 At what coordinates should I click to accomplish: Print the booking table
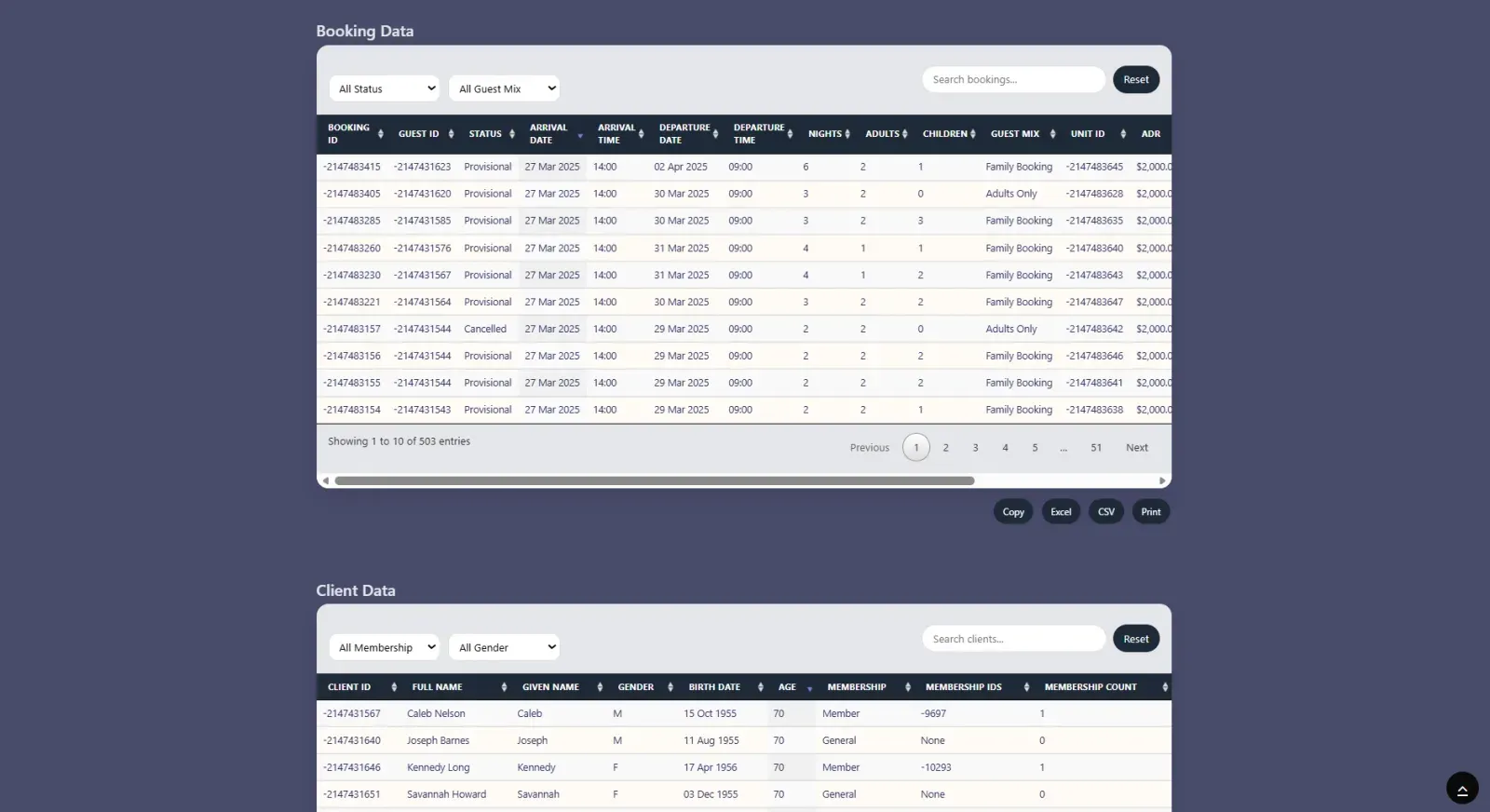1150,512
